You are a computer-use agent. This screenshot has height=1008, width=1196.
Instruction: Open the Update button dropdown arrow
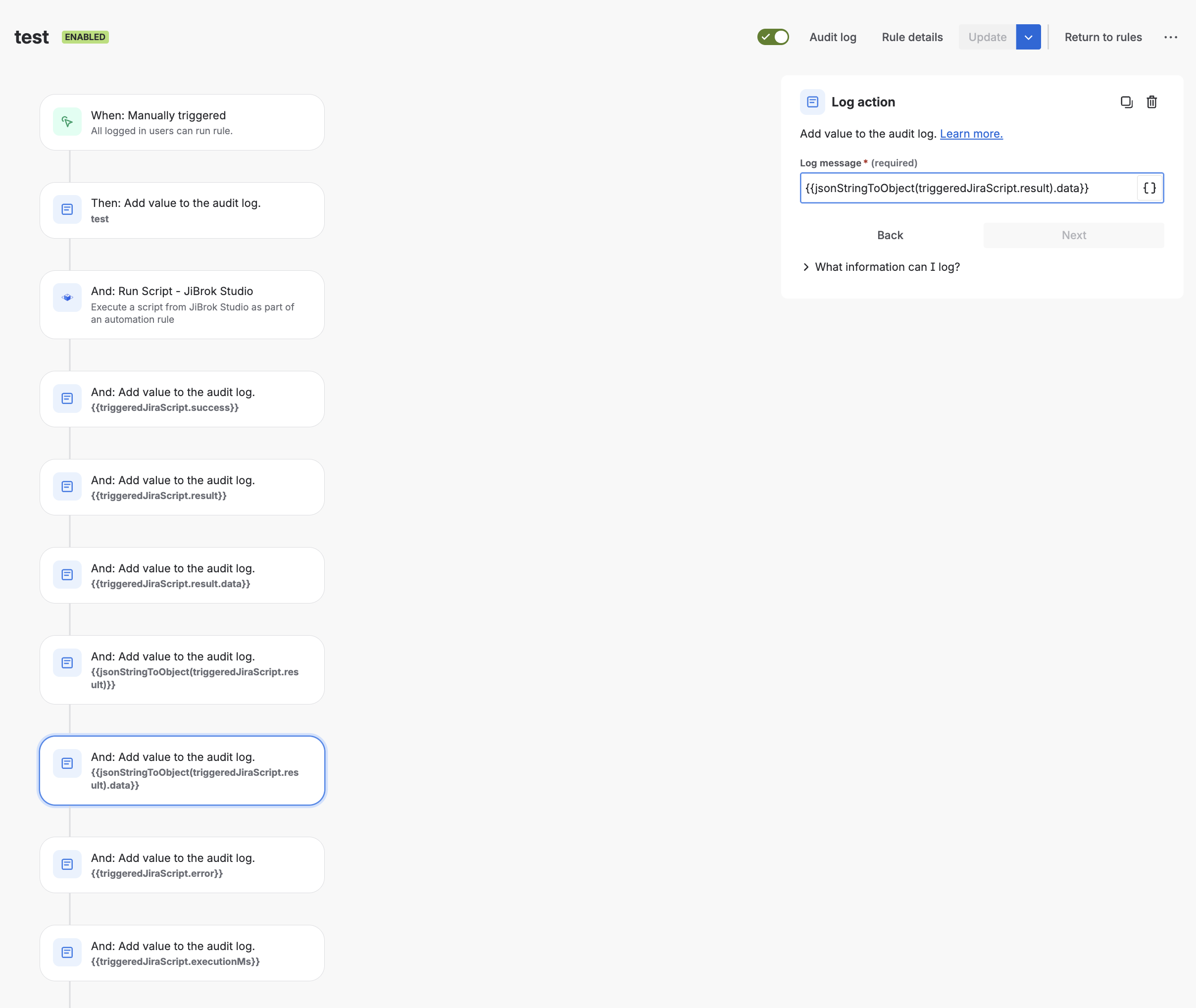(1028, 37)
